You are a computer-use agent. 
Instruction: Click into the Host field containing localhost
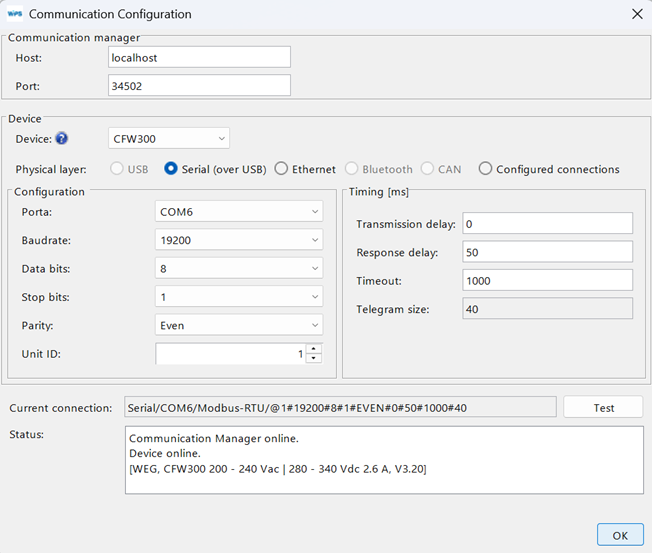coord(199,58)
